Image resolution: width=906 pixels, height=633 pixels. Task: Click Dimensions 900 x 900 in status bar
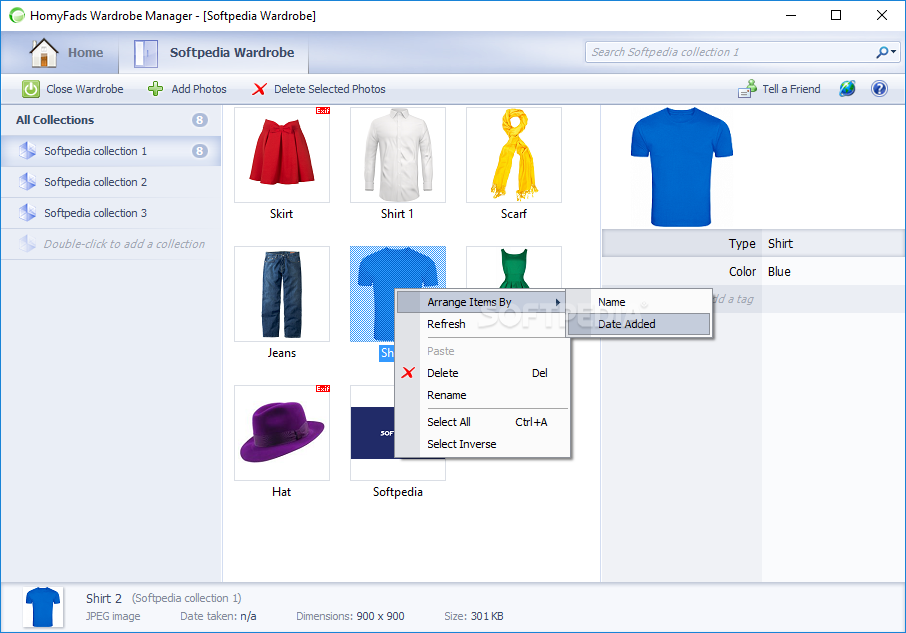tap(350, 616)
